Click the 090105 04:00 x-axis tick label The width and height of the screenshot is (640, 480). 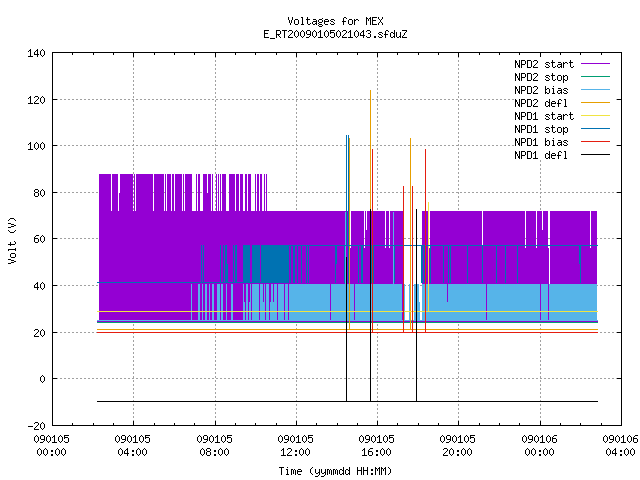[x=133, y=446]
